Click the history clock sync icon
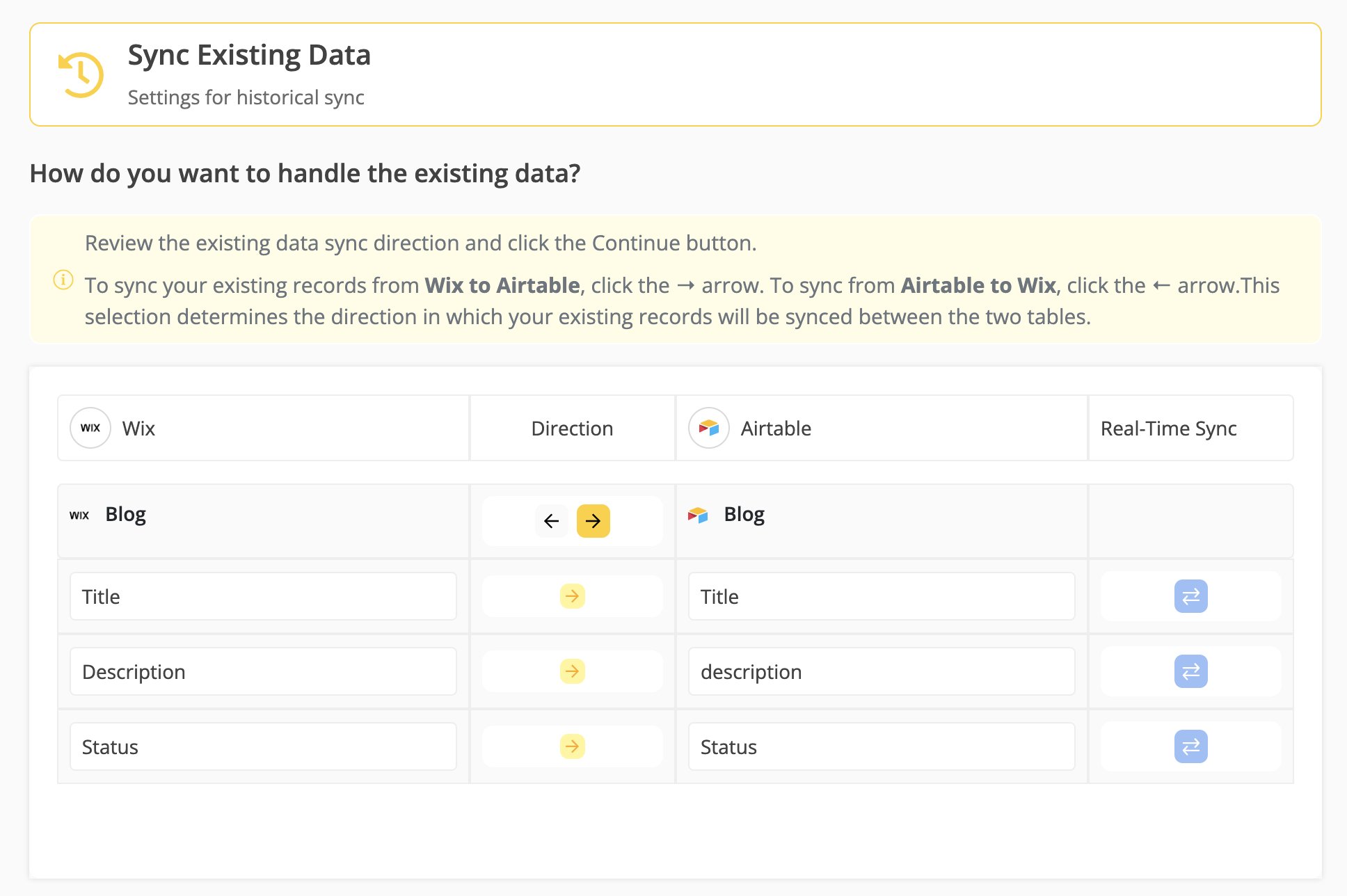Viewport: 1347px width, 896px height. pos(81,74)
